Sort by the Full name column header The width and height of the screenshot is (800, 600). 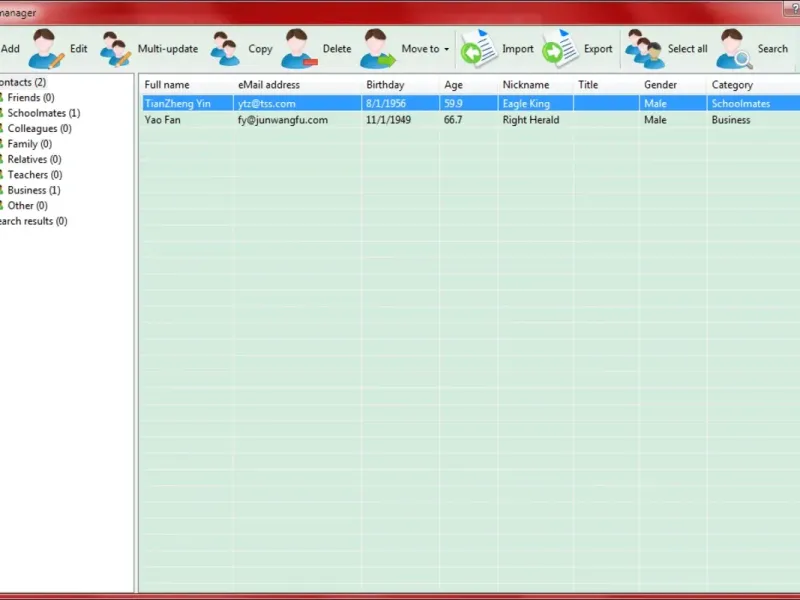[167, 85]
